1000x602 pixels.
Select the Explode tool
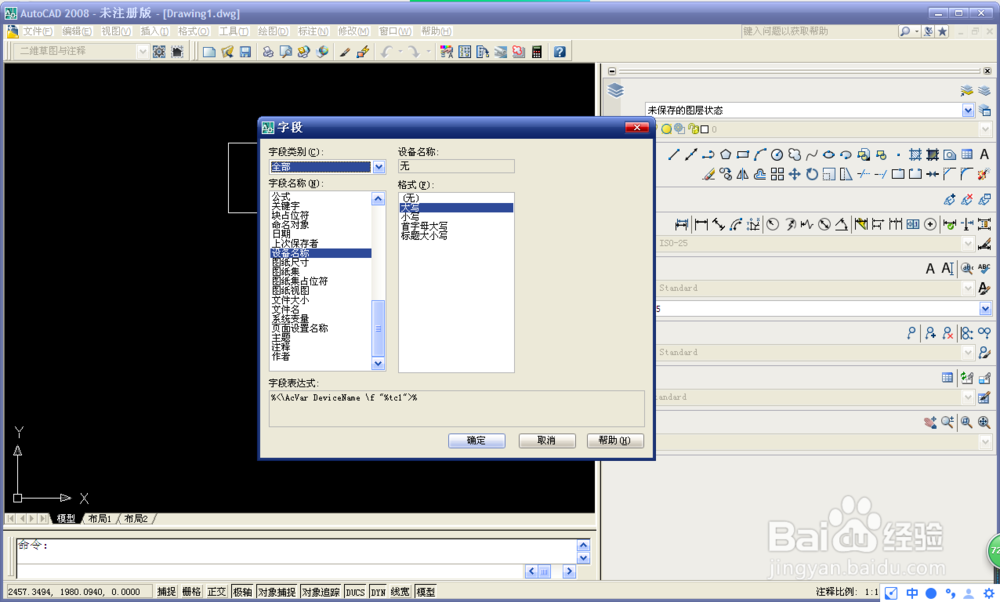point(983,174)
